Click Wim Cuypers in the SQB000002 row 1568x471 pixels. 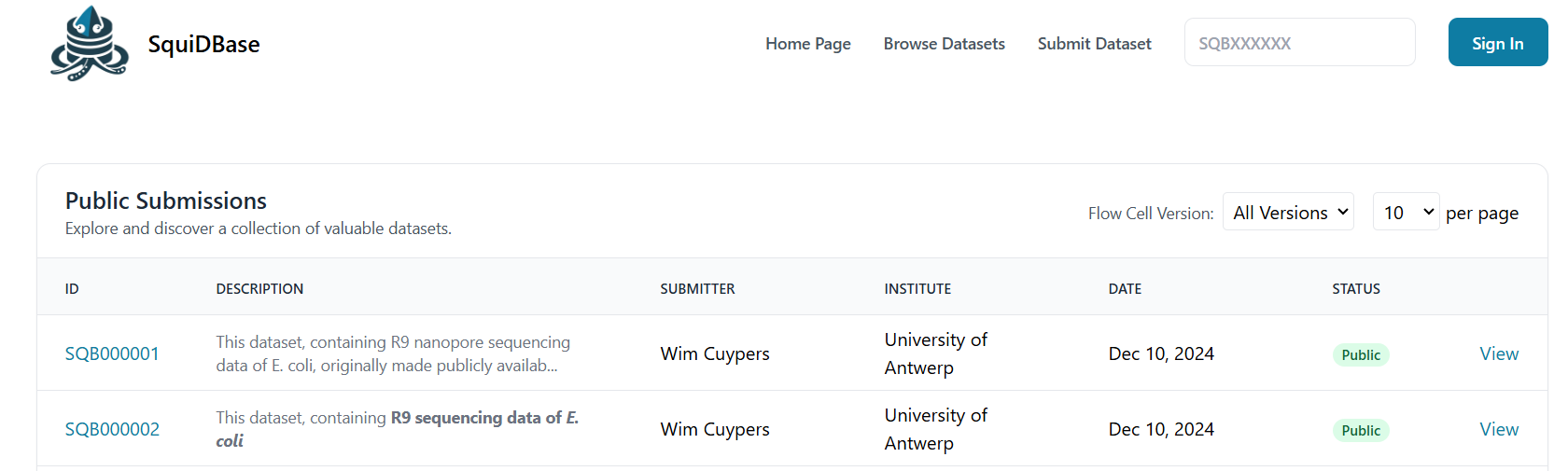(715, 429)
